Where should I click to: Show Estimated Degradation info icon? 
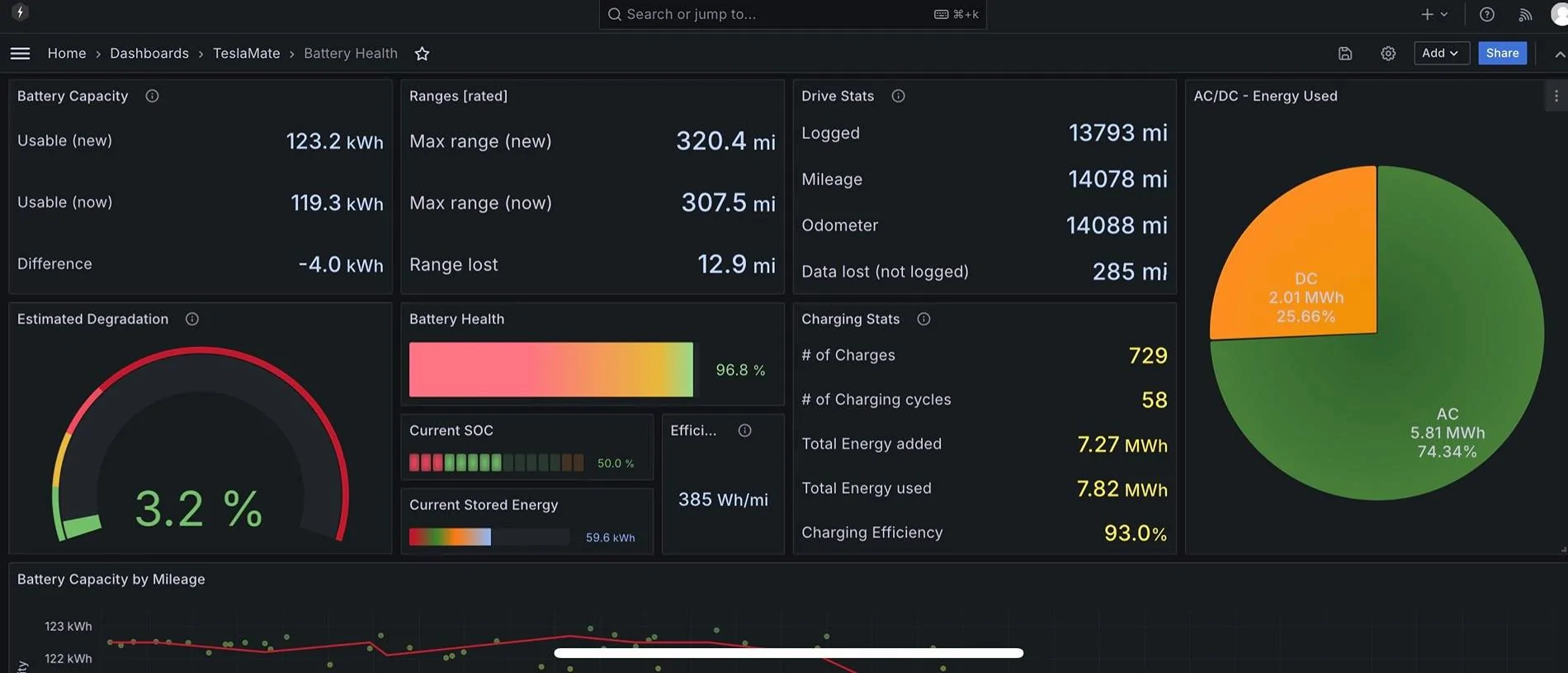point(192,319)
